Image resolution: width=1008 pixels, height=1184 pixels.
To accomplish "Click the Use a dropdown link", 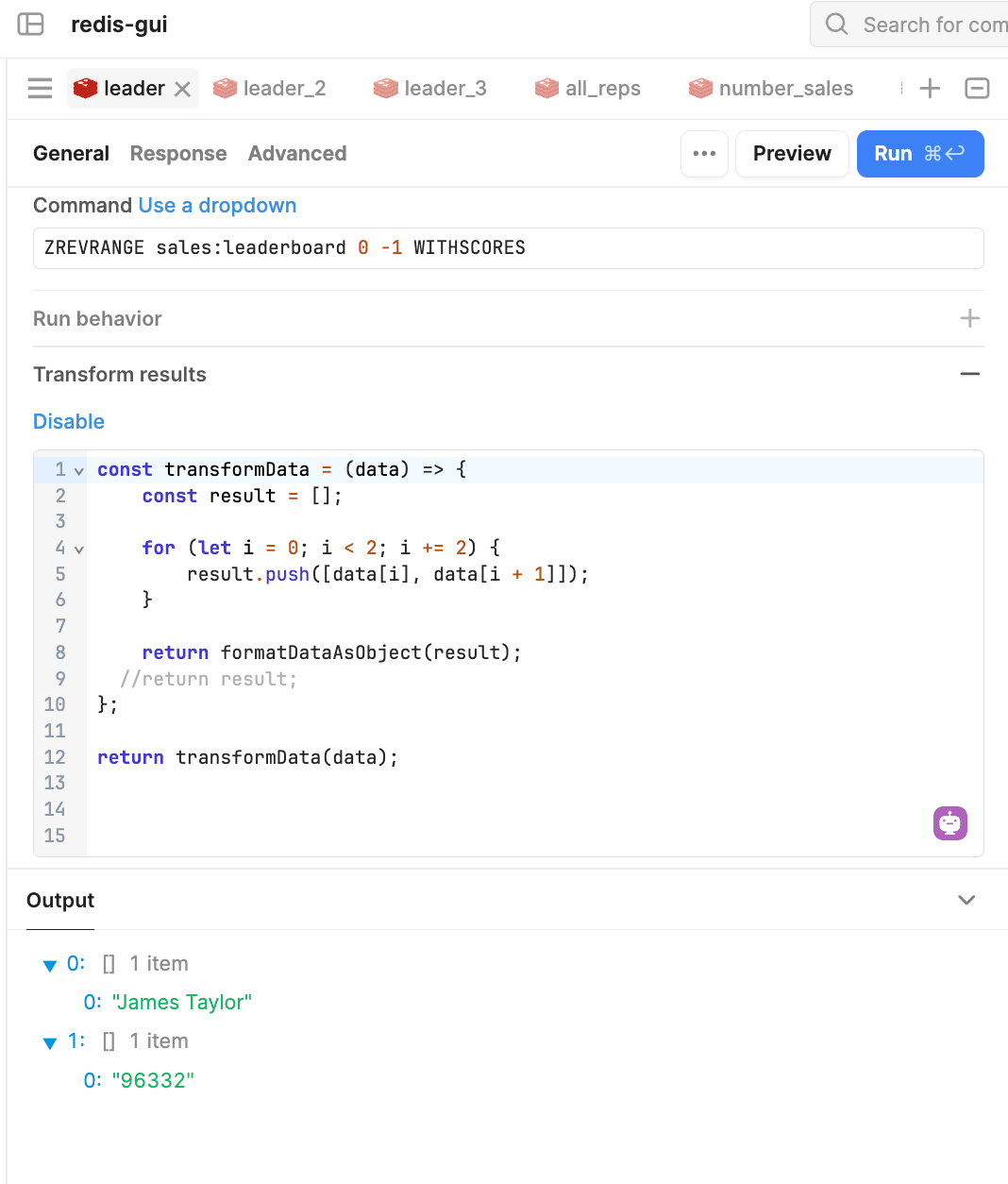I will (217, 206).
